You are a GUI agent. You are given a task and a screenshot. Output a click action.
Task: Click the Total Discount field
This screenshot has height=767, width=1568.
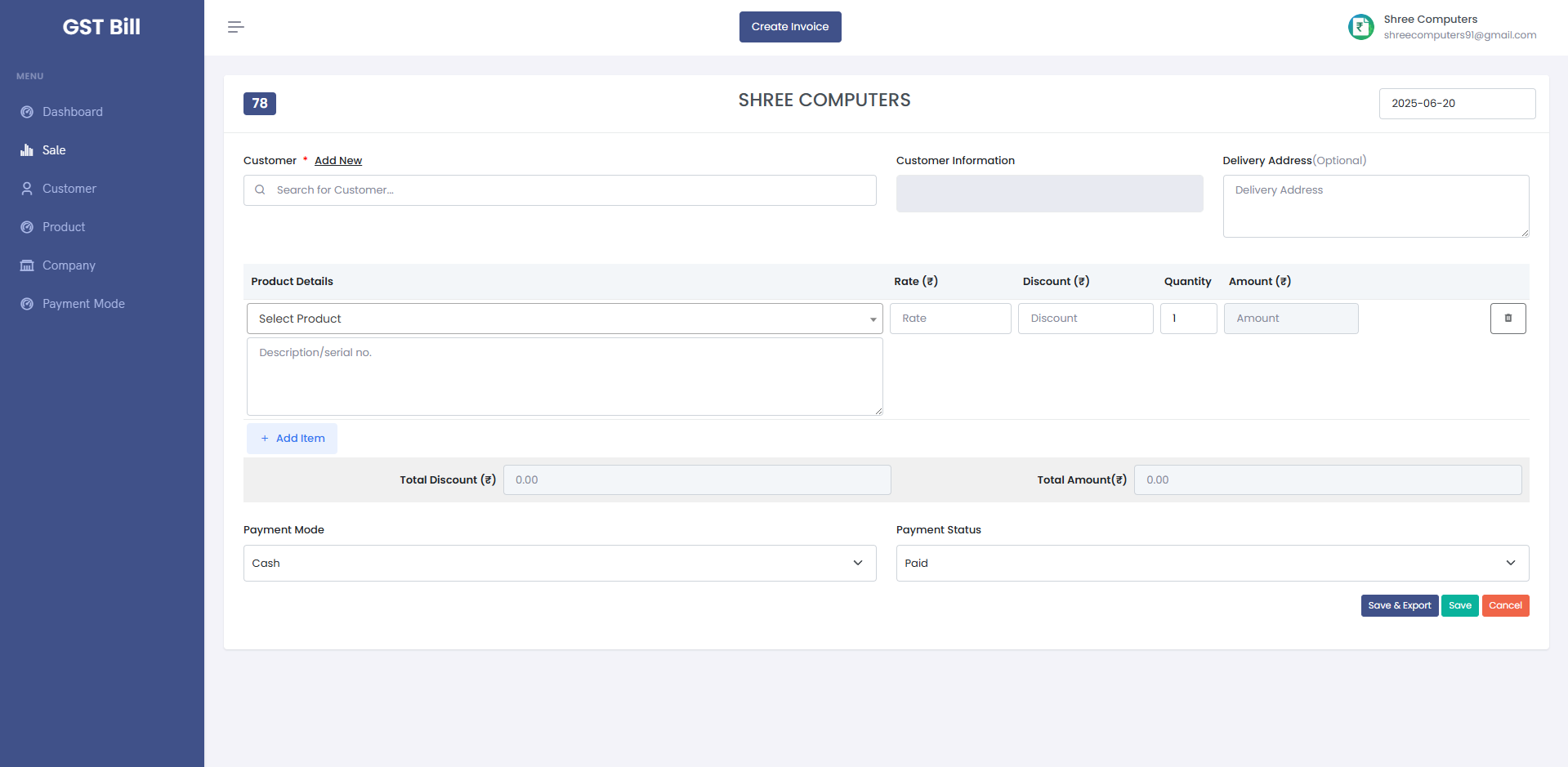(x=697, y=479)
